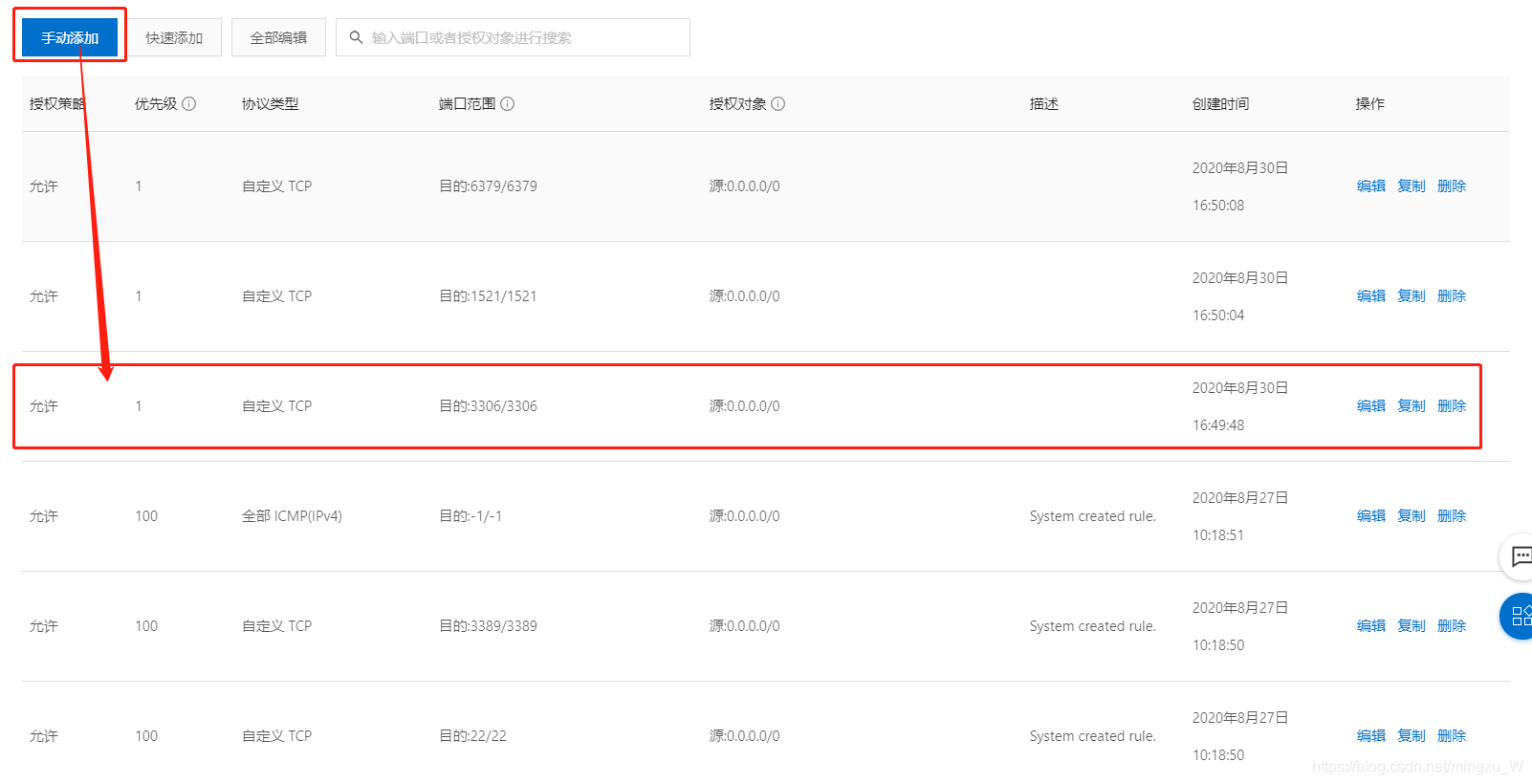
Task: Edit the rule for port 1521/1521
Action: tap(1371, 295)
